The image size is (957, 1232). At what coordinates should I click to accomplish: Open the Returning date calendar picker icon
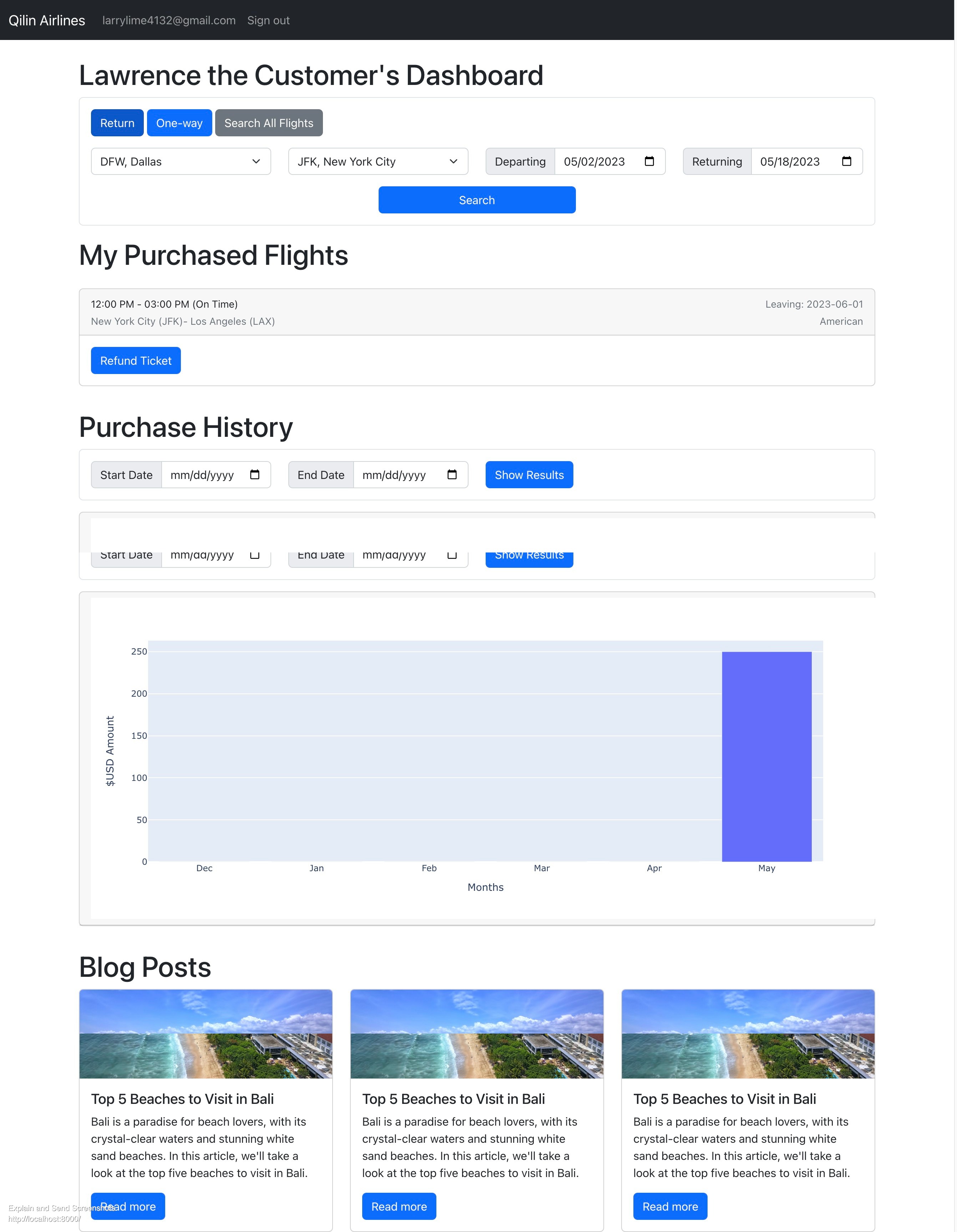846,161
